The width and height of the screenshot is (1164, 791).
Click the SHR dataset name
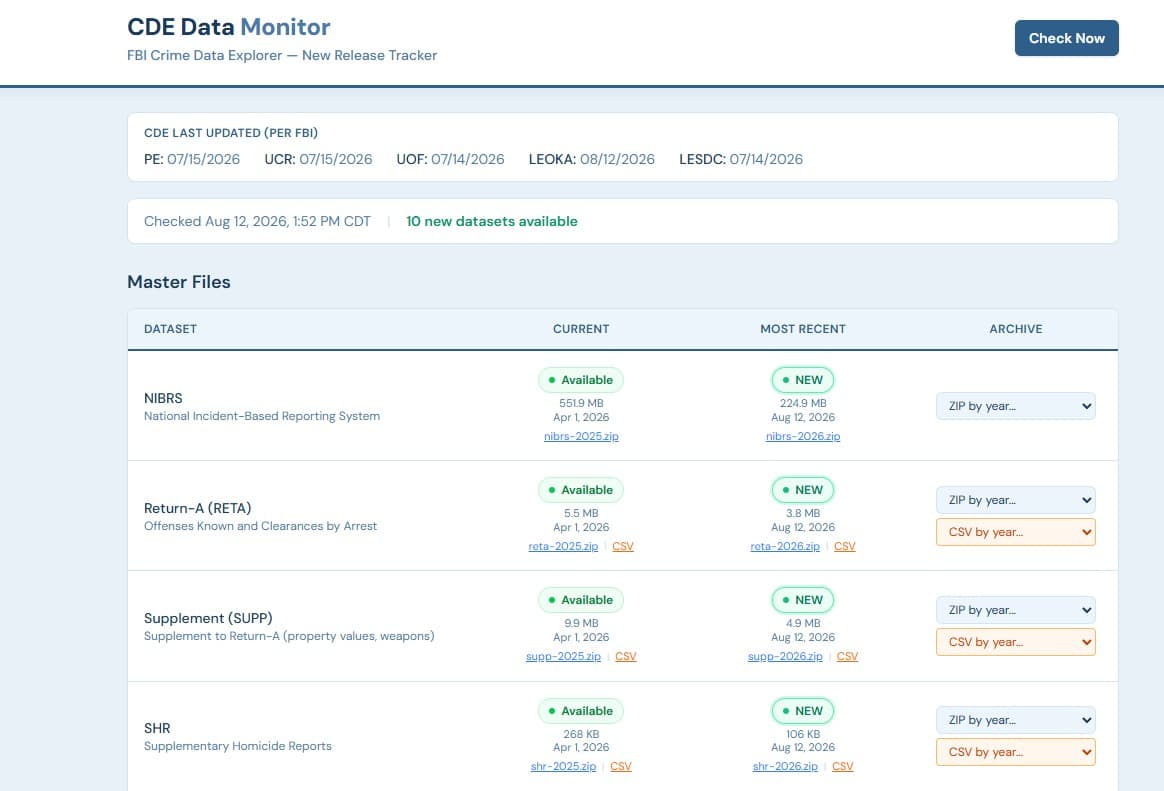click(x=157, y=728)
